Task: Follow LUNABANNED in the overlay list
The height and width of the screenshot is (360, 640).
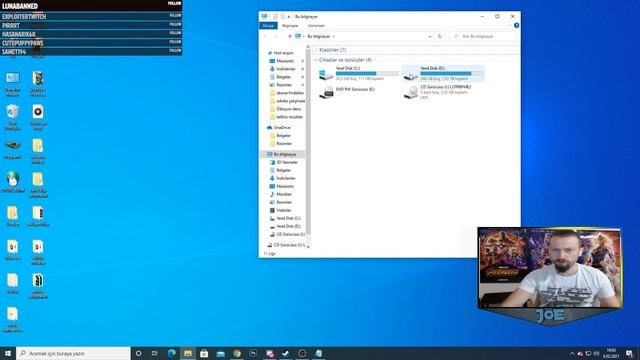Action: click(174, 3)
